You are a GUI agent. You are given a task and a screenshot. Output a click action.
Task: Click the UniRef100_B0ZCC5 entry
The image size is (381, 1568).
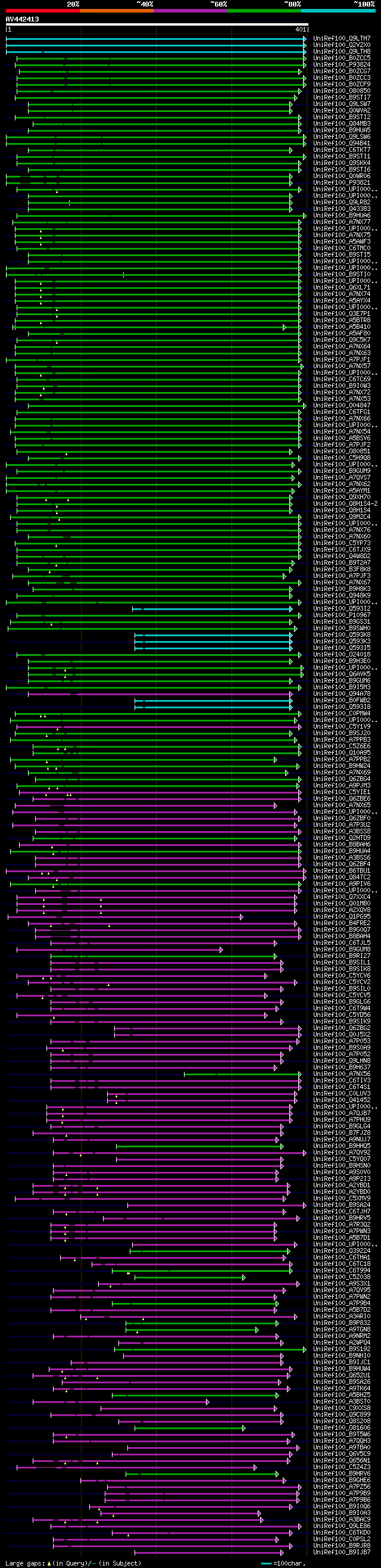(x=342, y=58)
